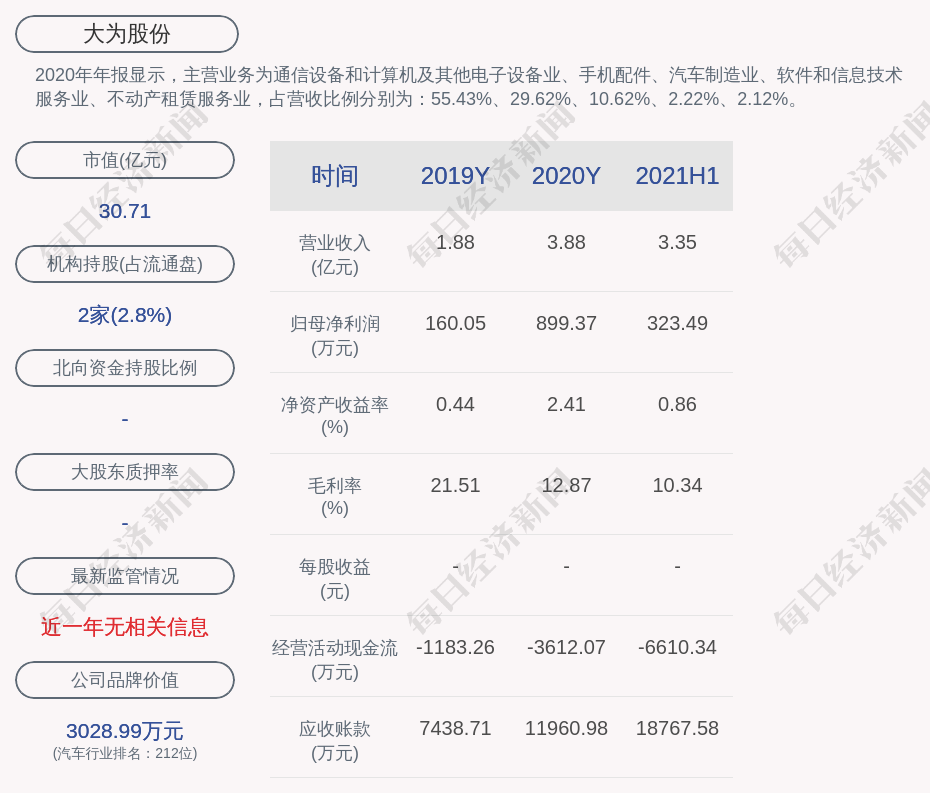
Task: Click ROE value 2.41
Action: click(x=566, y=405)
